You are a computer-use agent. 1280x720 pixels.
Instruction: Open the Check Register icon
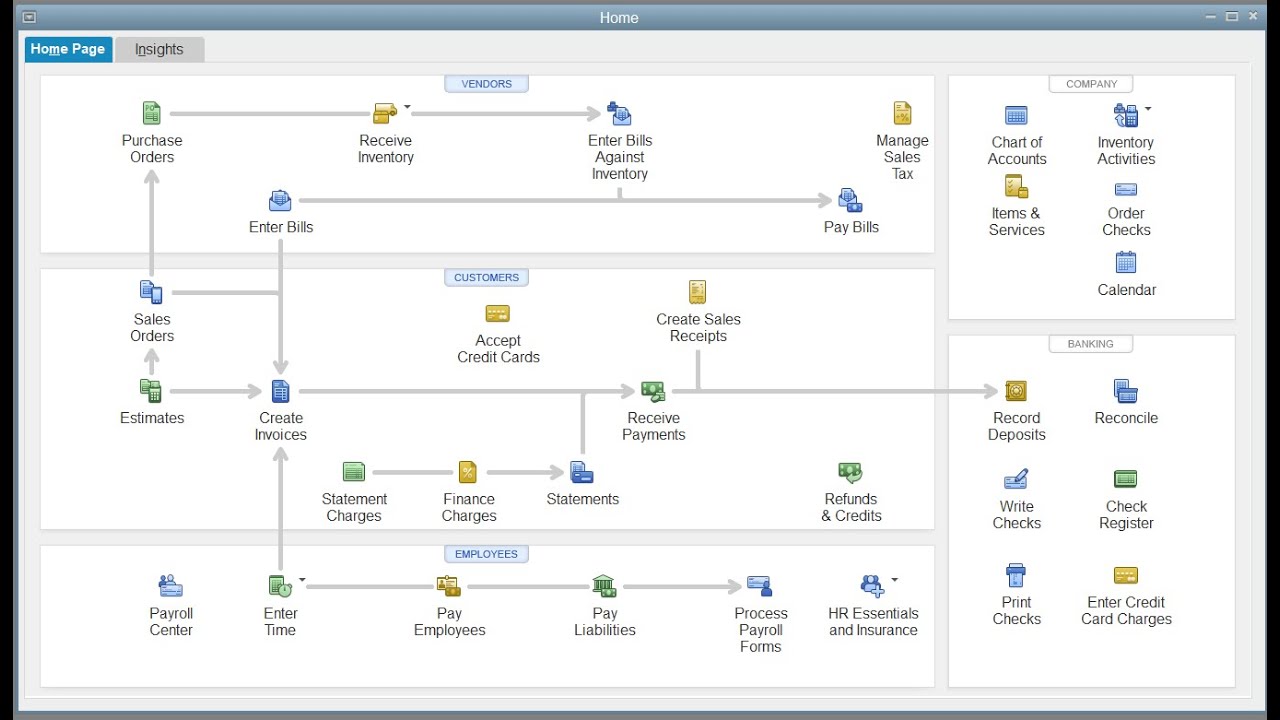point(1126,479)
